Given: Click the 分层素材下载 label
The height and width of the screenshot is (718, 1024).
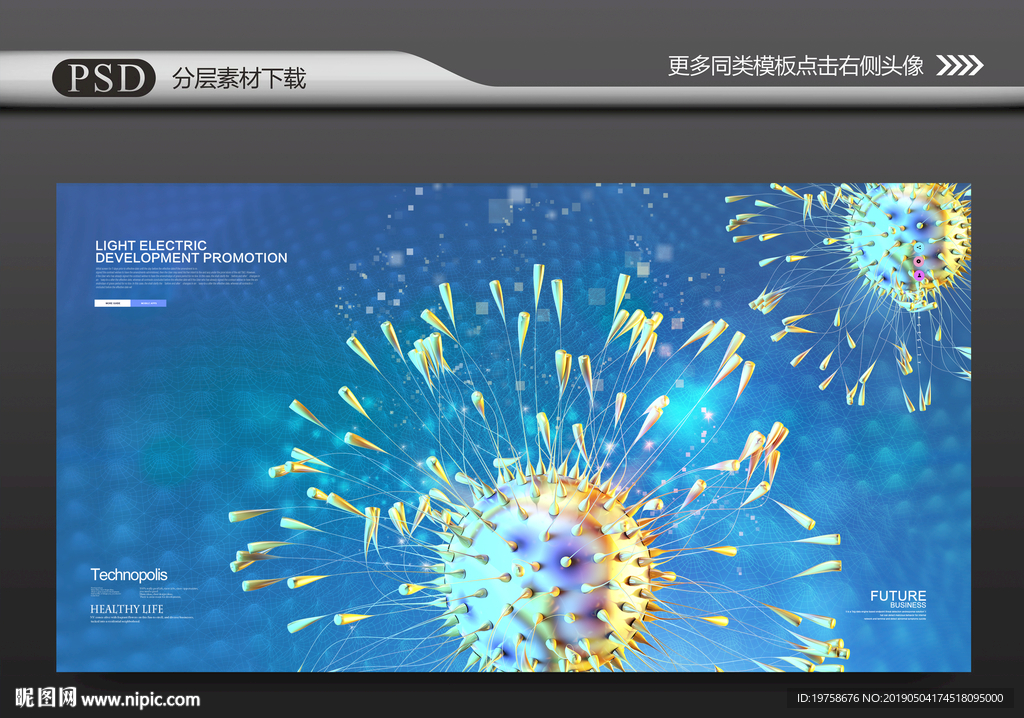Looking at the screenshot, I should [239, 78].
